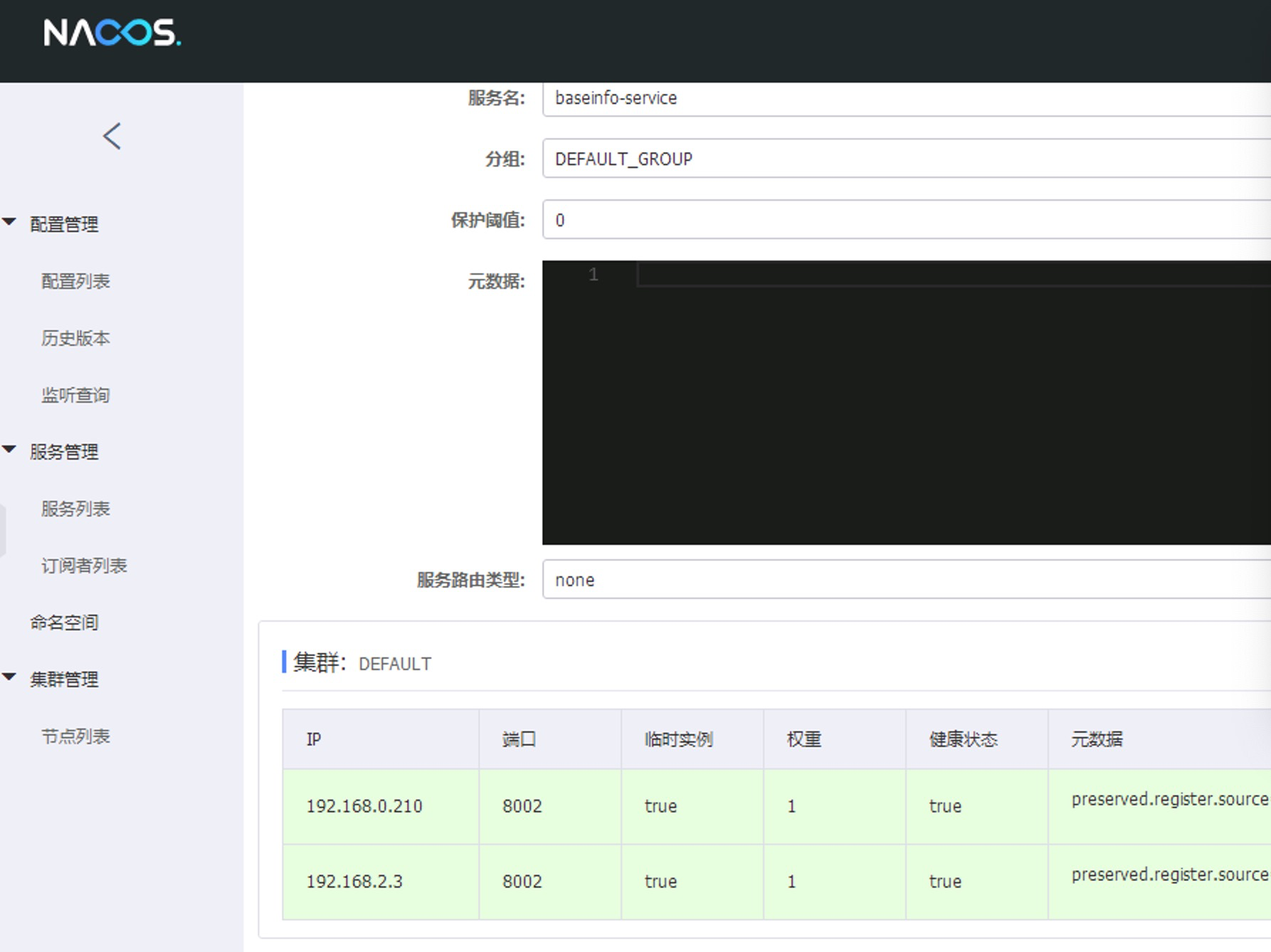Image resolution: width=1271 pixels, height=952 pixels.
Task: Click the 服务名 field with baseinfo-service
Action: point(907,98)
